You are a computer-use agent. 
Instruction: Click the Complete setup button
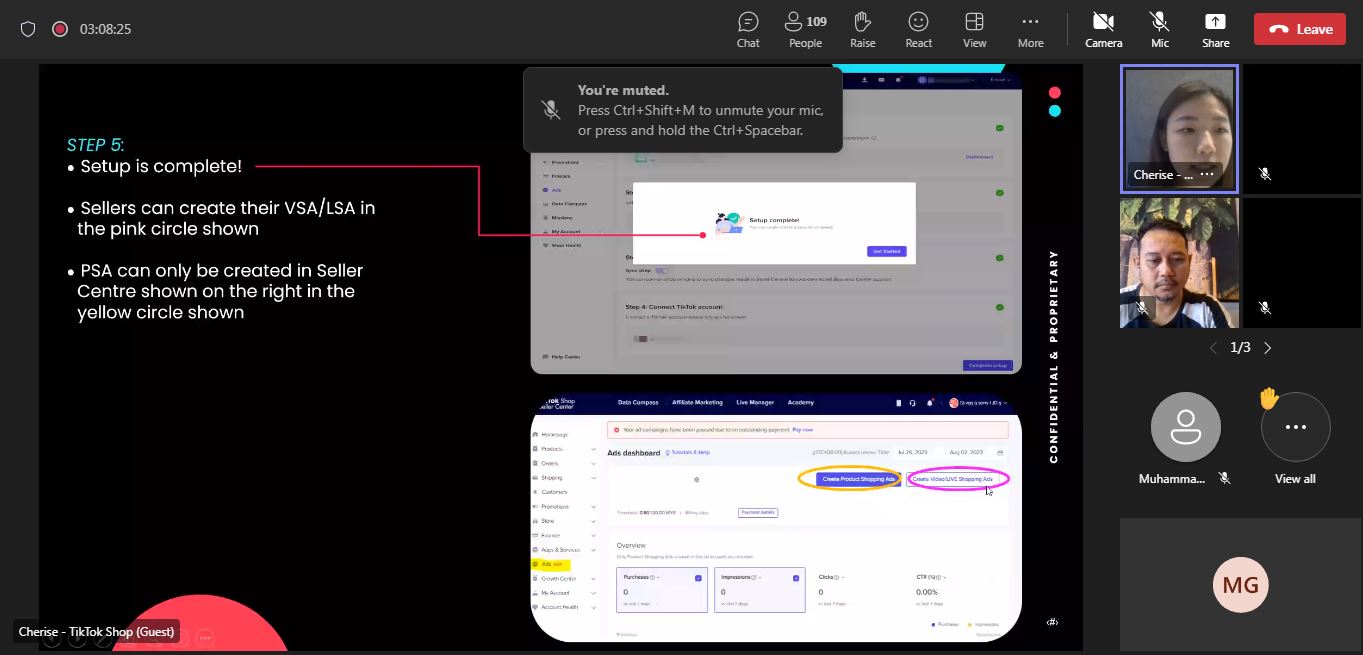pos(987,365)
